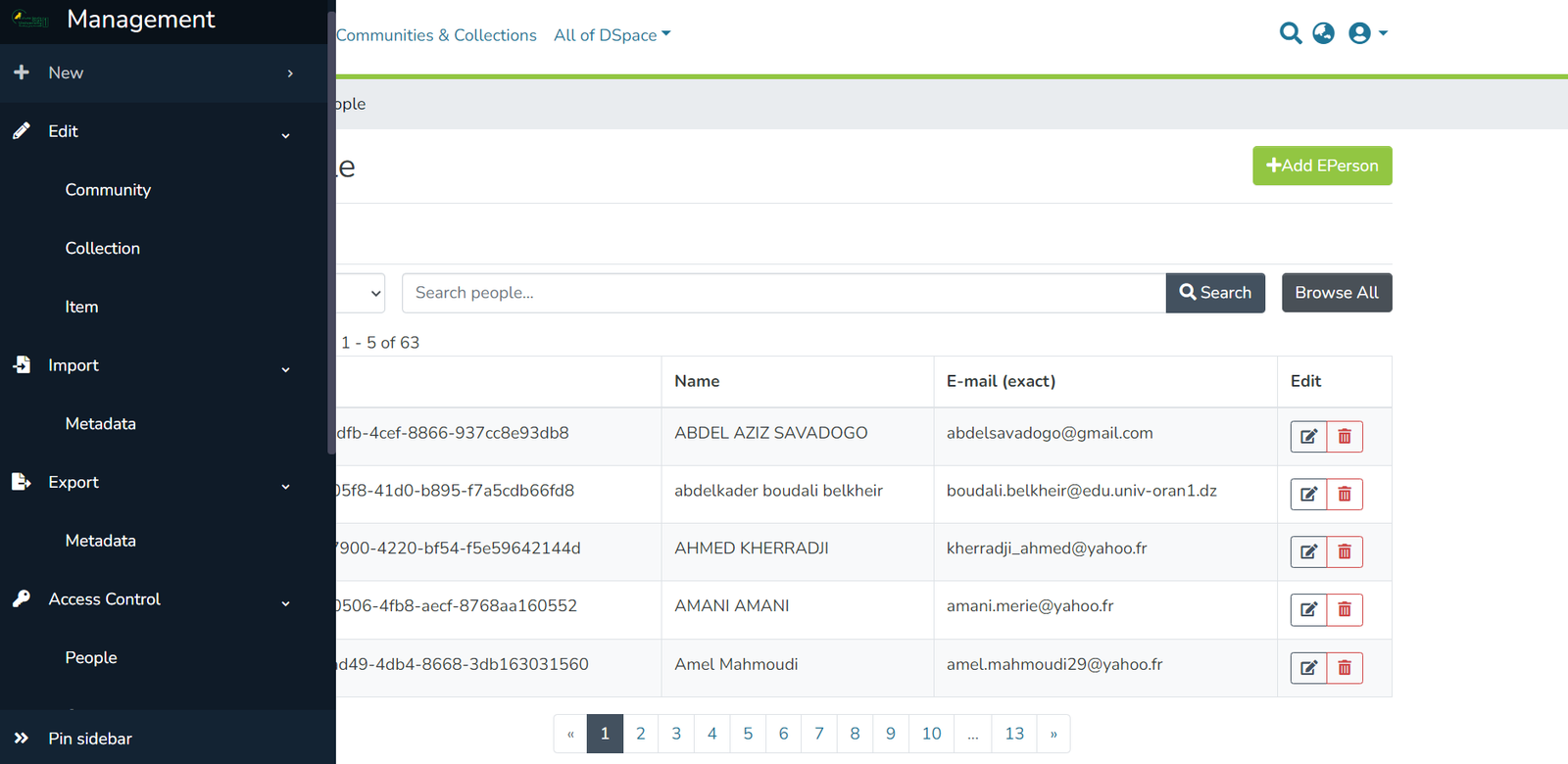Click the plus icon next to New
Viewport: 1568px width, 764px height.
click(x=22, y=72)
